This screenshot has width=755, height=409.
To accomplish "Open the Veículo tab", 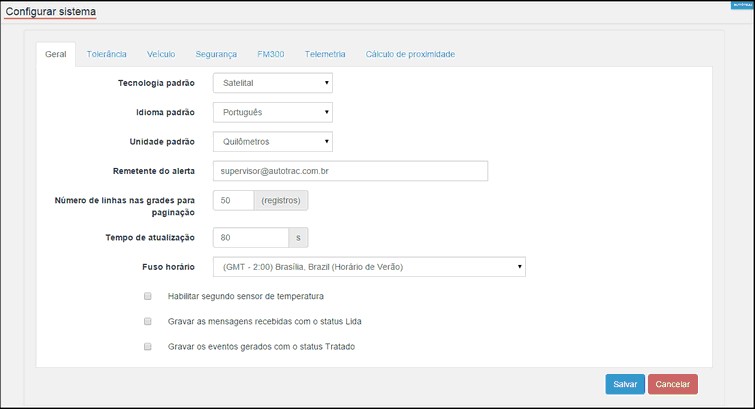I will point(161,54).
